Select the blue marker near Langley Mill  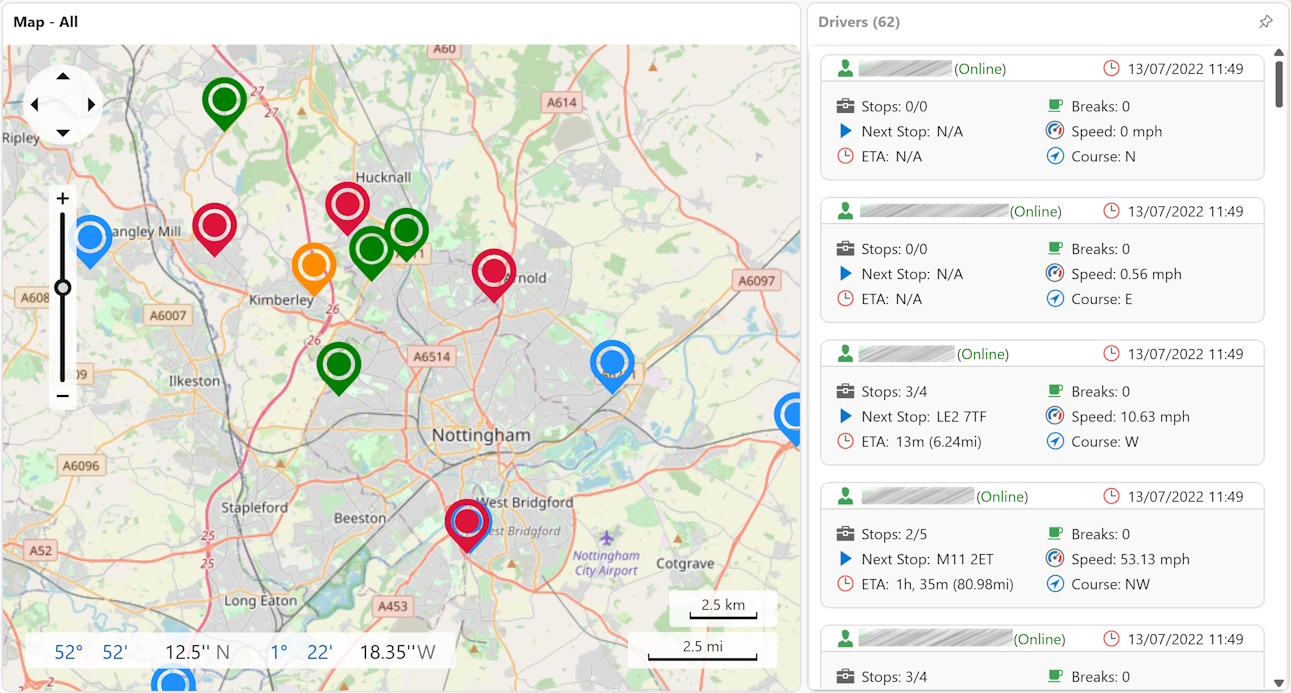pos(90,238)
